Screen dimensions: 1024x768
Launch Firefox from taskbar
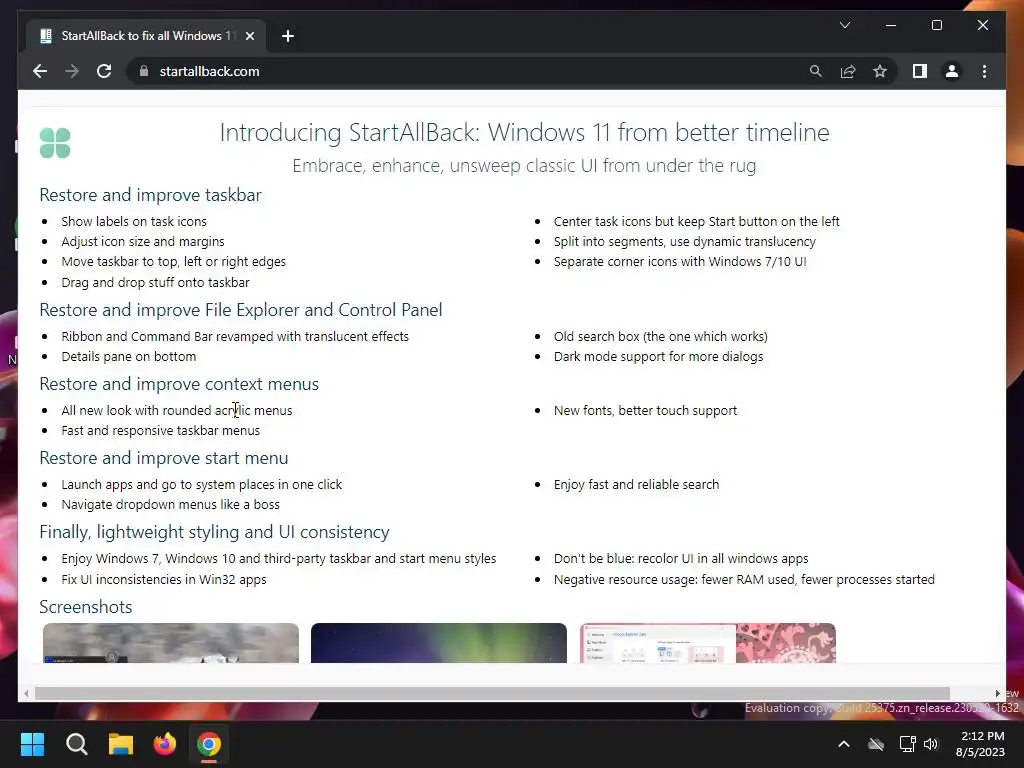coord(165,744)
